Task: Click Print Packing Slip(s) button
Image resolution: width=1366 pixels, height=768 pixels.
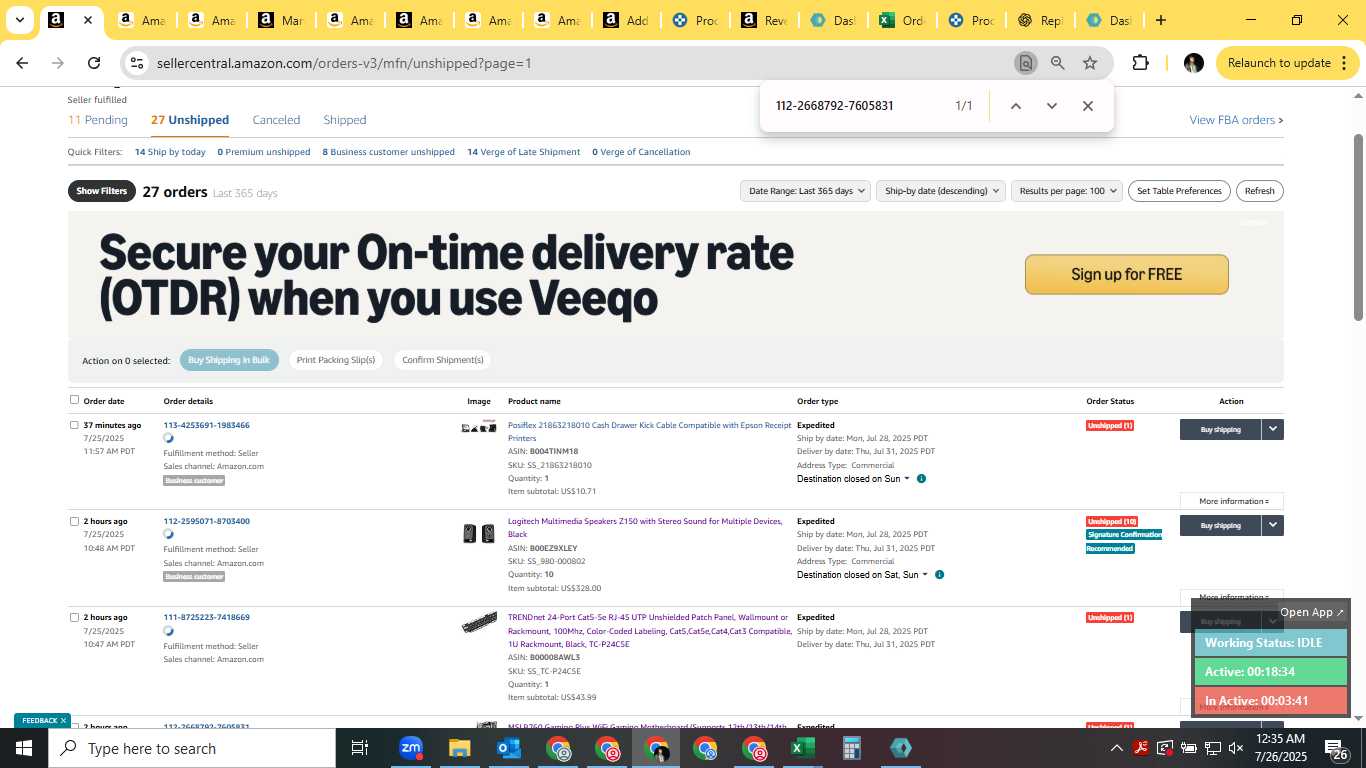Action: coord(336,360)
